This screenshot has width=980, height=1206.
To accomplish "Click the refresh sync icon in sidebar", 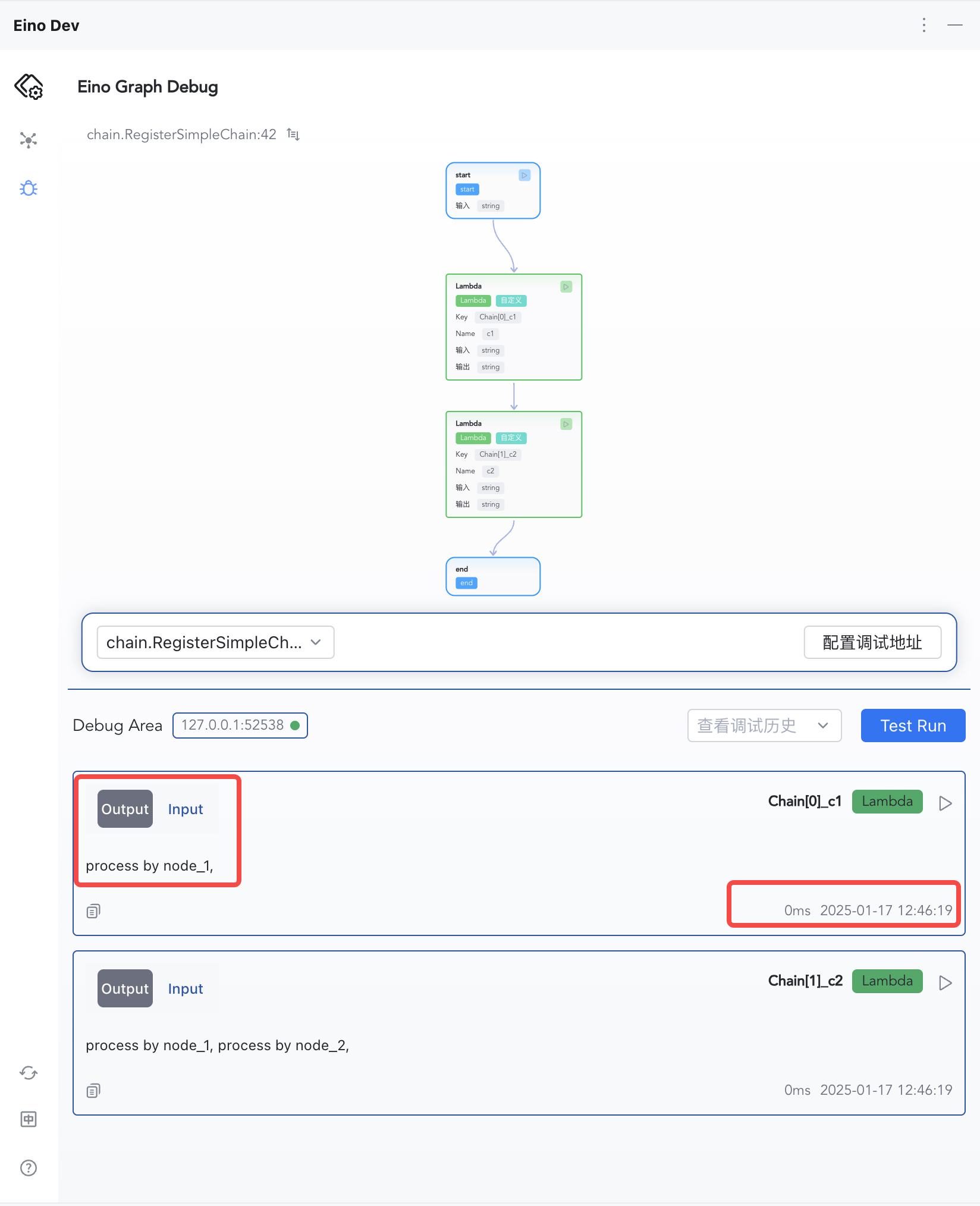I will (x=29, y=1073).
